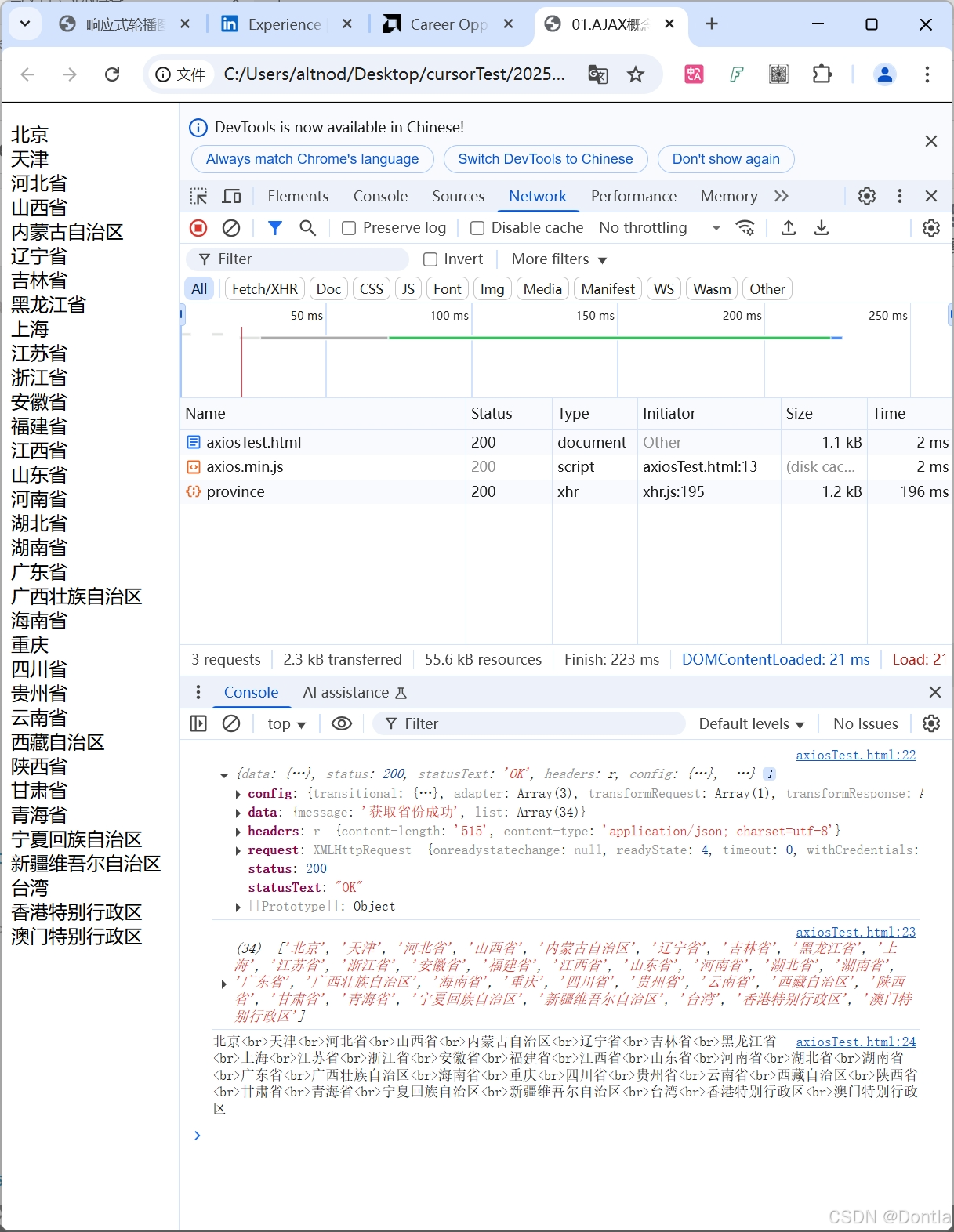Click the red translate extension icon
Image resolution: width=954 pixels, height=1232 pixels.
point(695,74)
